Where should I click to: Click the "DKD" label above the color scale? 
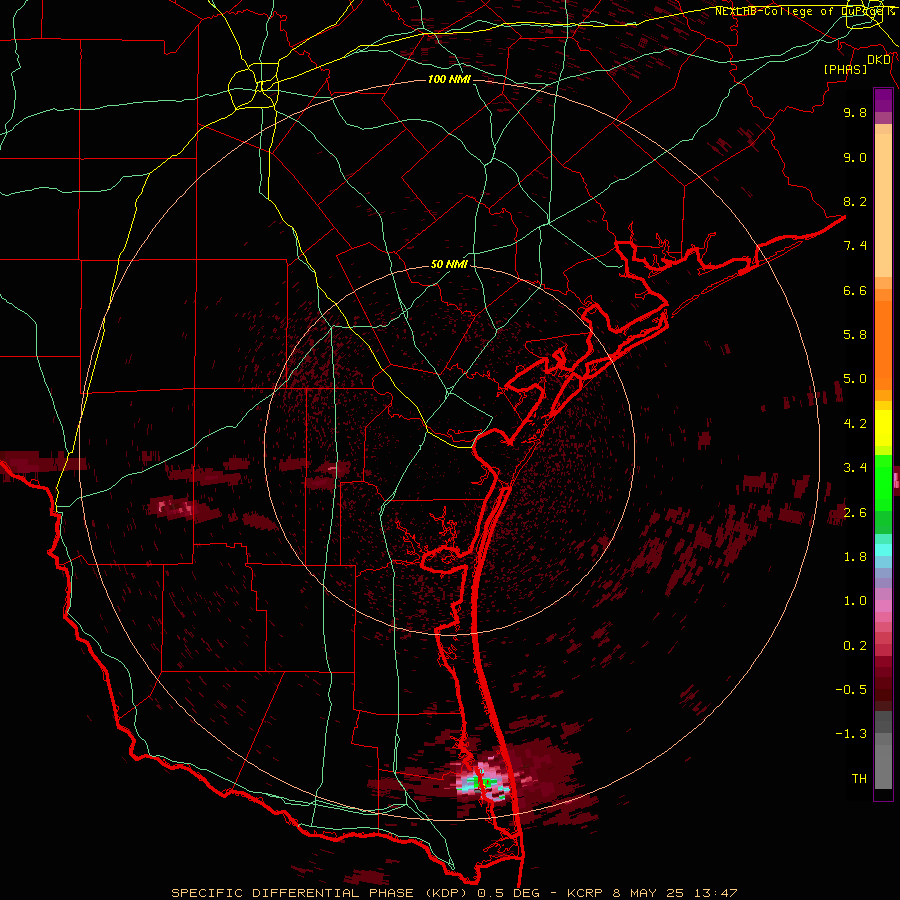pyautogui.click(x=878, y=60)
